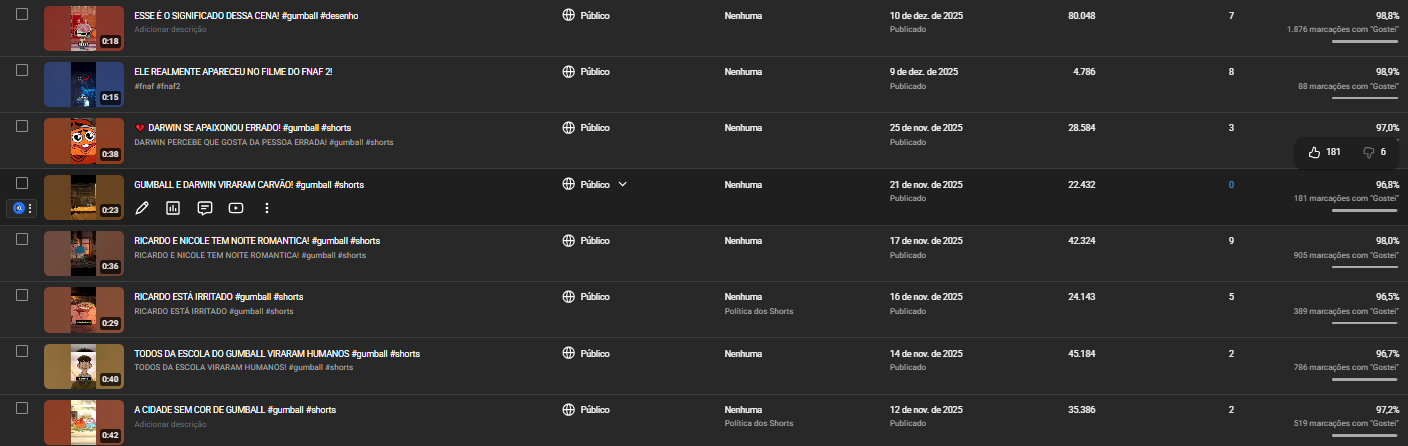Viewport: 1408px width, 446px height.
Task: Check the box for RICARDO ESTÁ IRRITADO
Action: (22, 296)
